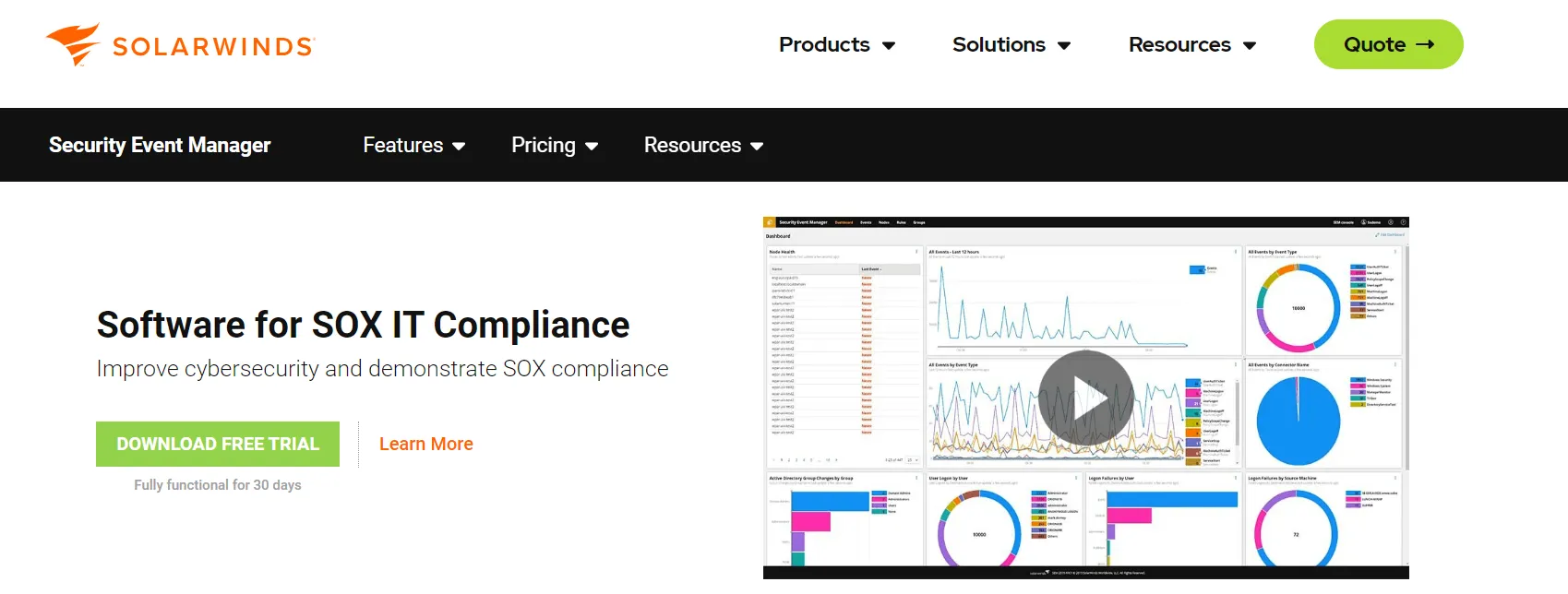Viewport: 1568px width, 594px height.
Task: Open the top Resources menu
Action: pyautogui.click(x=1179, y=44)
